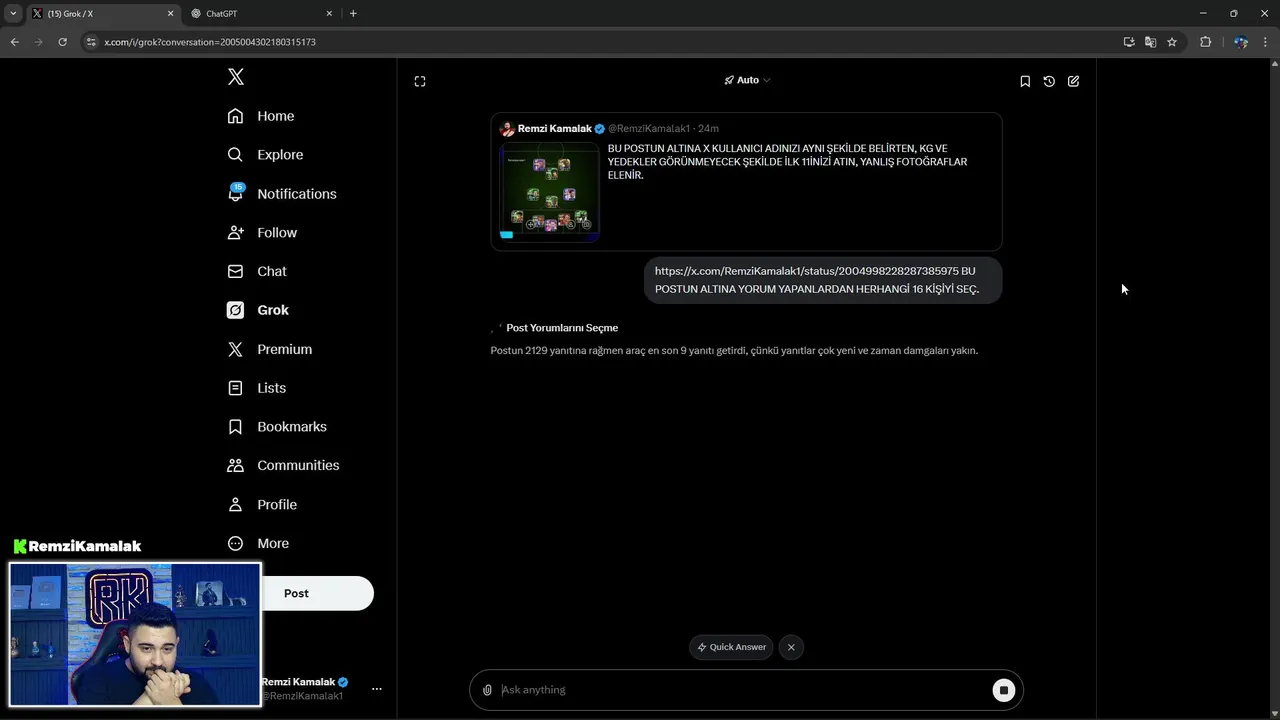Expand the More options menu
The height and width of the screenshot is (720, 1280).
tap(258, 543)
